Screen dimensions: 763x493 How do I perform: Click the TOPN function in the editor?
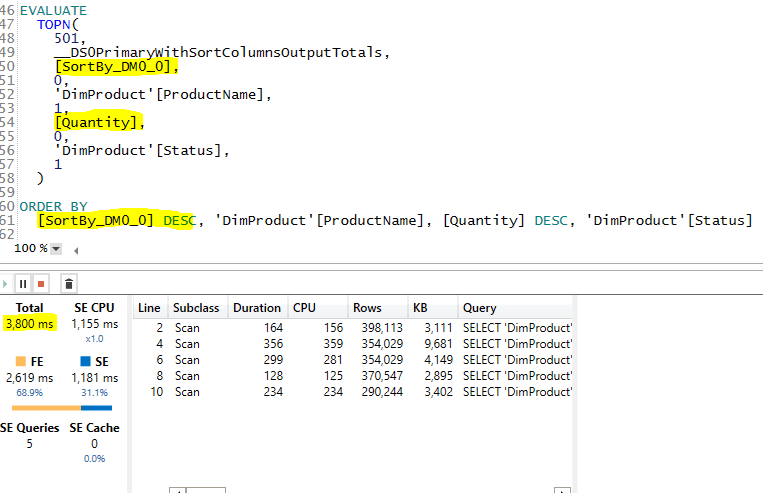click(x=54, y=24)
